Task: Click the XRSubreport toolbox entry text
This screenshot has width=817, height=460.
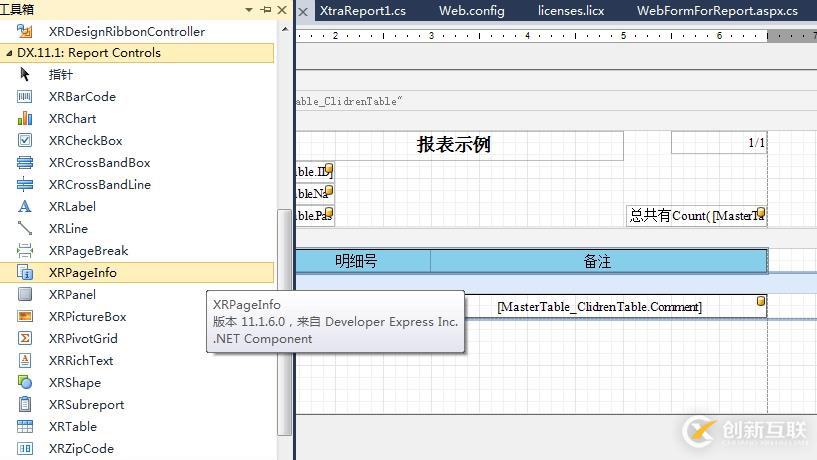Action: [86, 404]
